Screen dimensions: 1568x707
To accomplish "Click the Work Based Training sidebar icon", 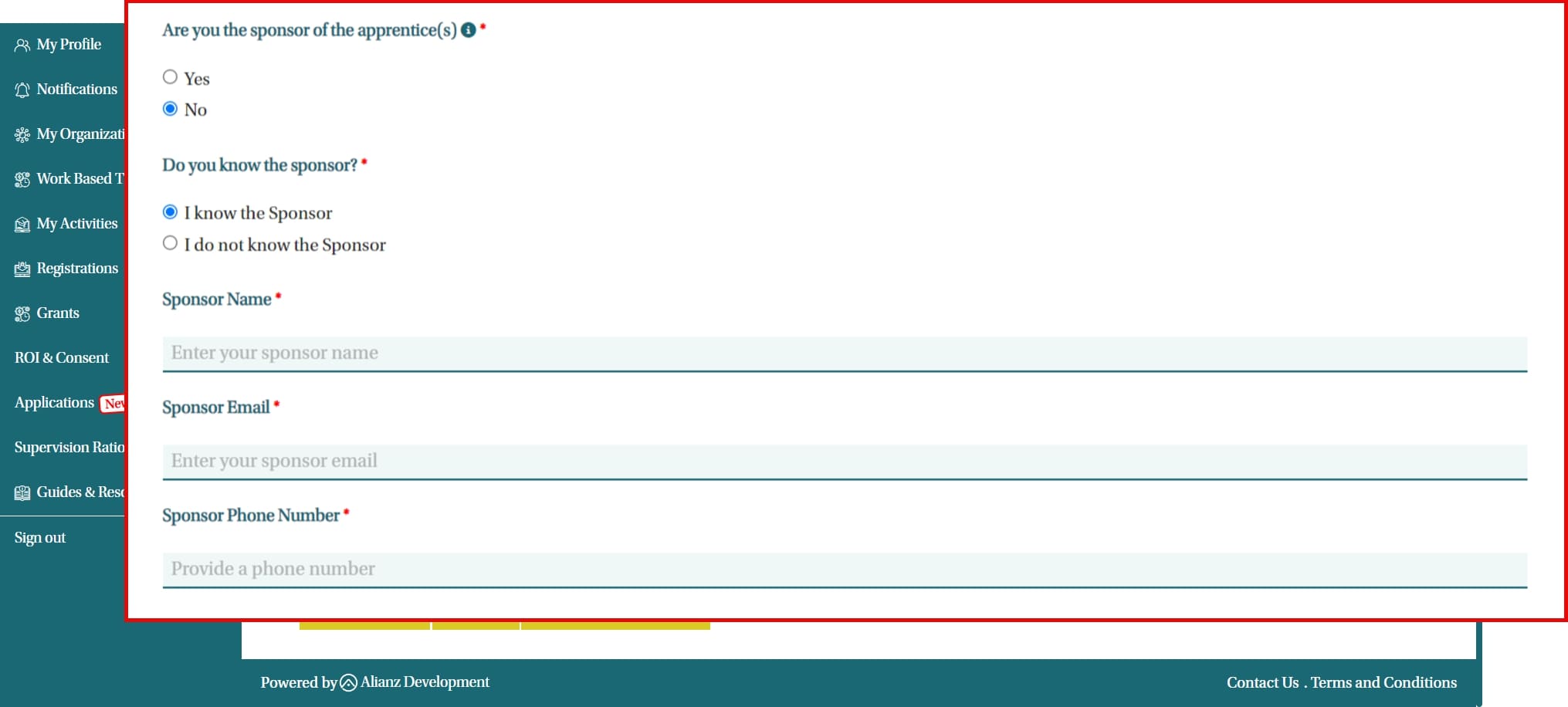I will pyautogui.click(x=22, y=180).
